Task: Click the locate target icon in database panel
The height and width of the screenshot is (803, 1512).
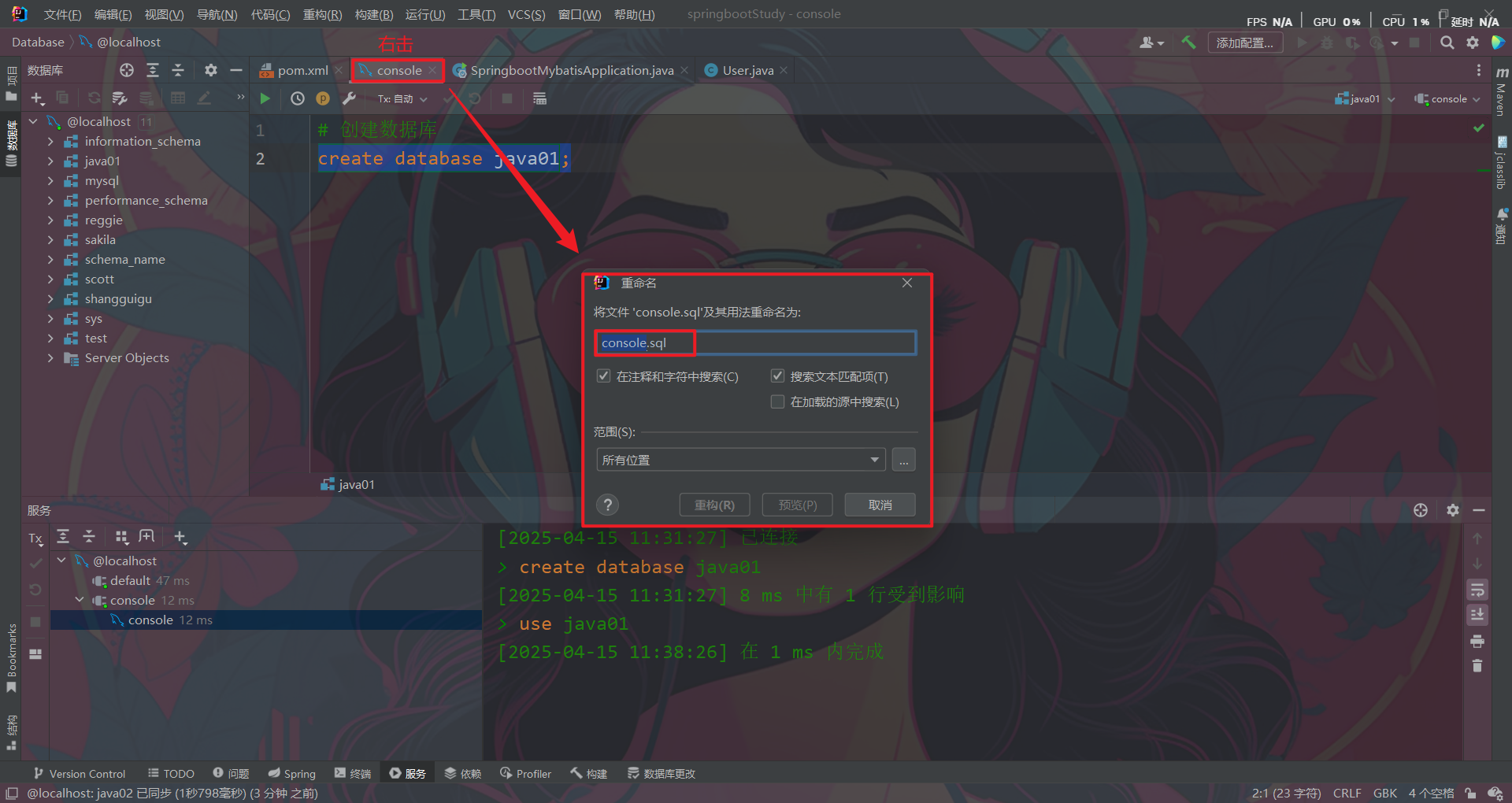Action: (127, 70)
